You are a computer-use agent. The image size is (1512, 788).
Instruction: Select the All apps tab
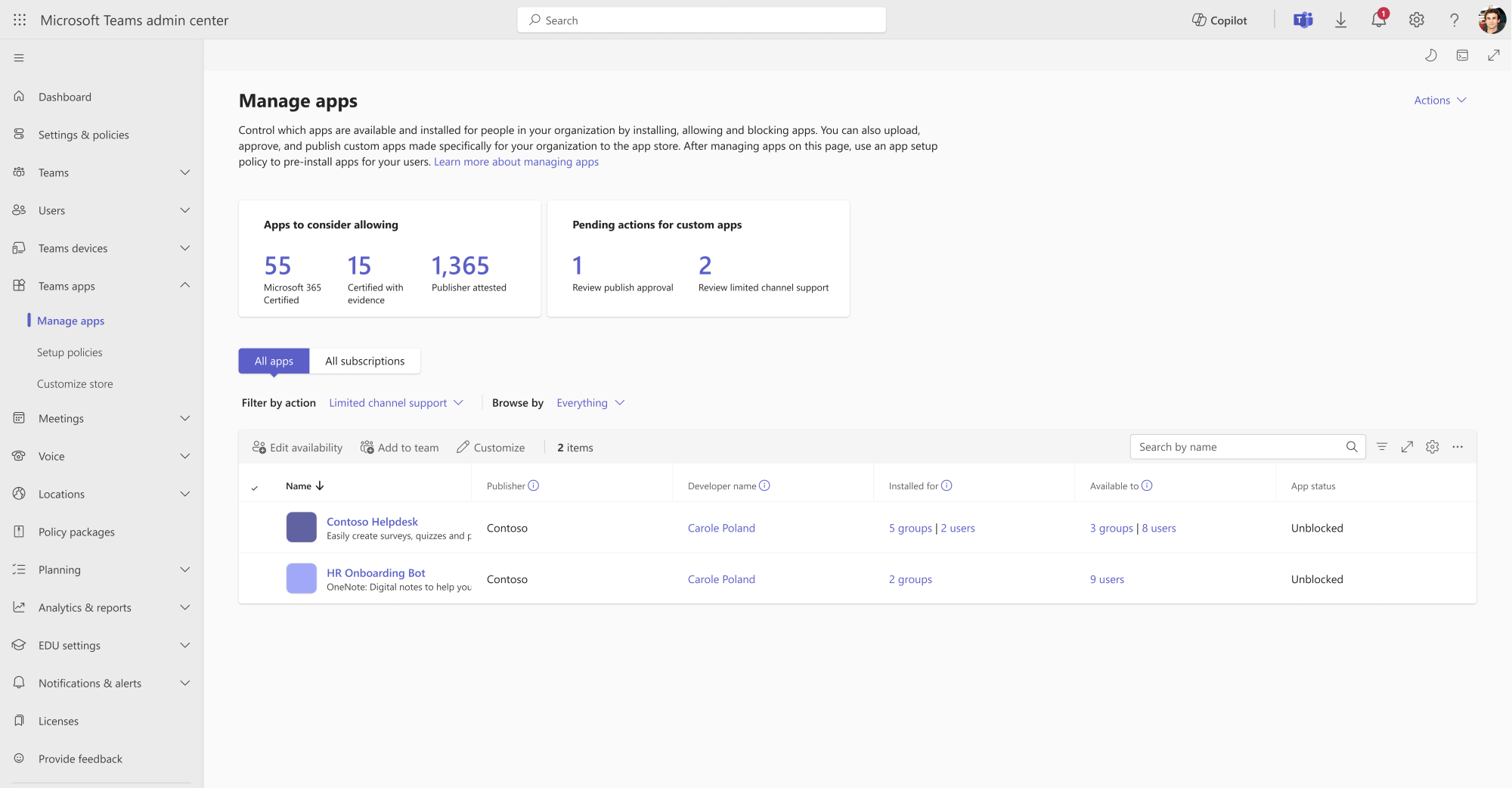pyautogui.click(x=274, y=361)
